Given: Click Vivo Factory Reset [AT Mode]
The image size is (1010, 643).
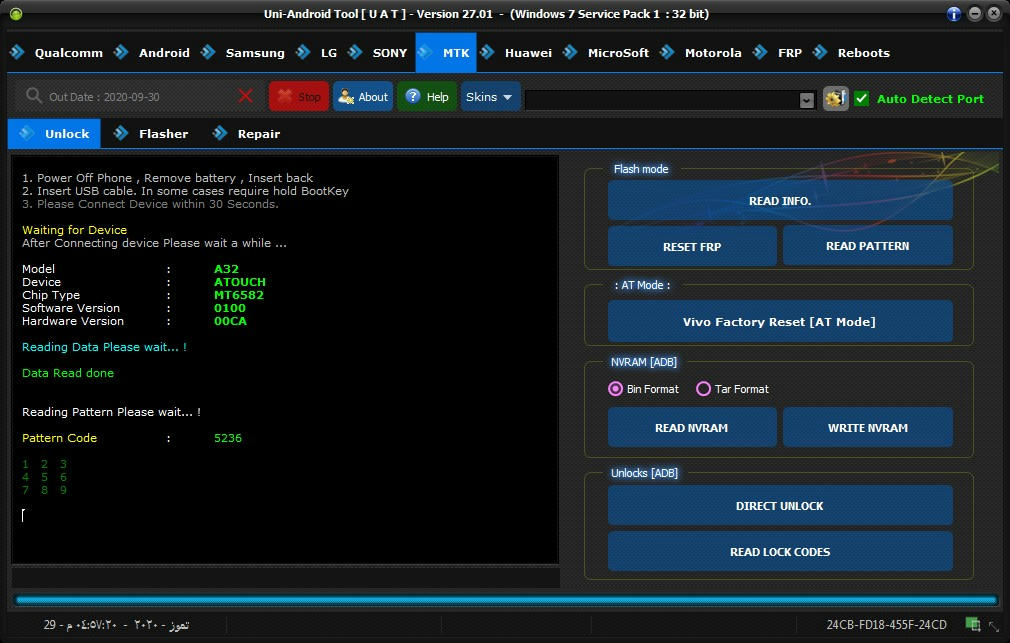Looking at the screenshot, I should point(780,322).
